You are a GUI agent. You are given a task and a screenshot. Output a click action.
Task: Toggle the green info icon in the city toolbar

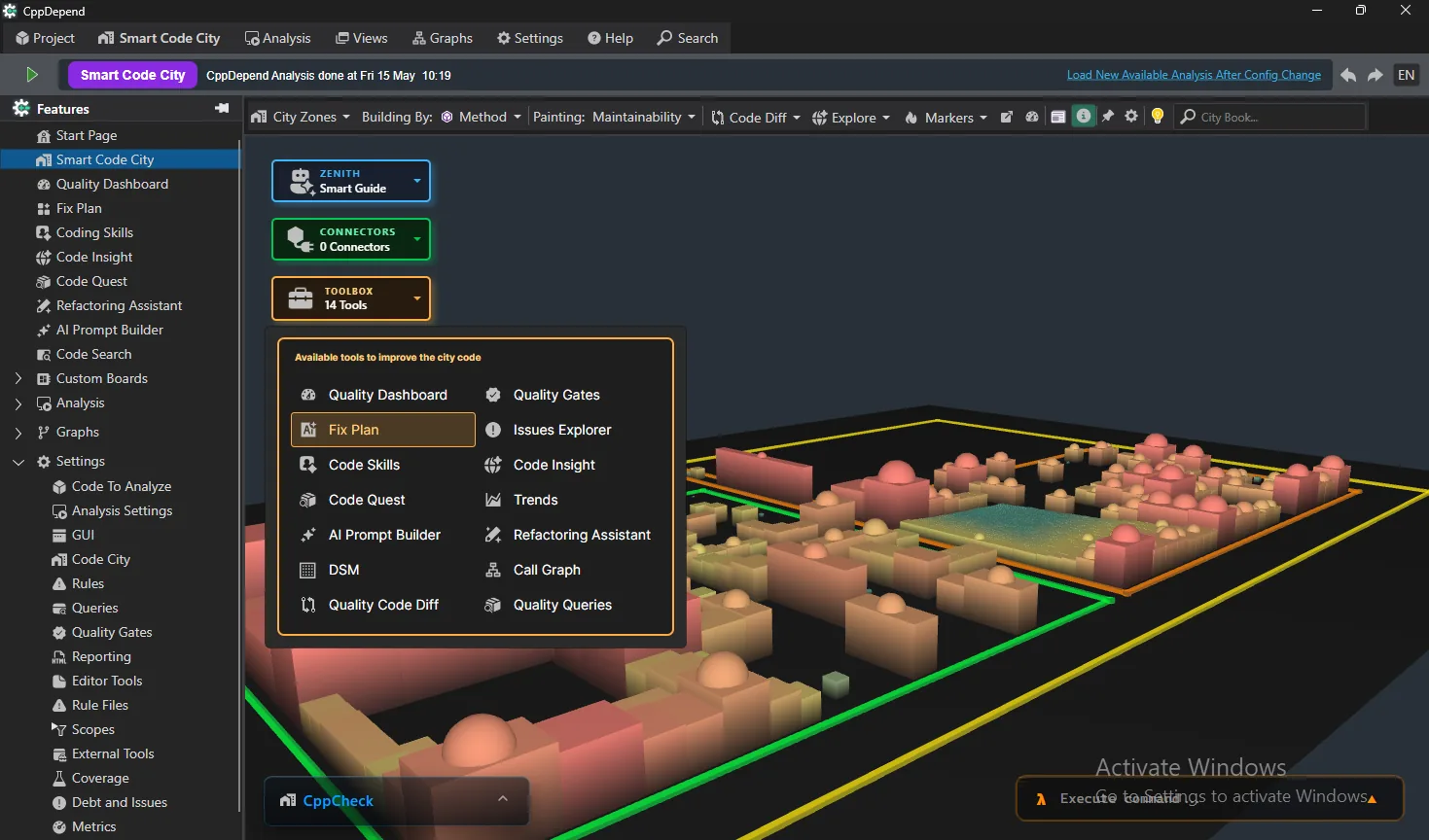click(x=1083, y=117)
